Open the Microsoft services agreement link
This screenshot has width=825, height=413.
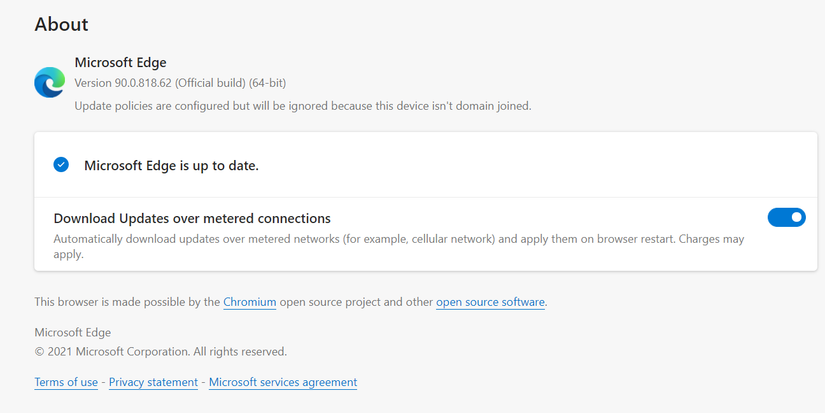[283, 382]
